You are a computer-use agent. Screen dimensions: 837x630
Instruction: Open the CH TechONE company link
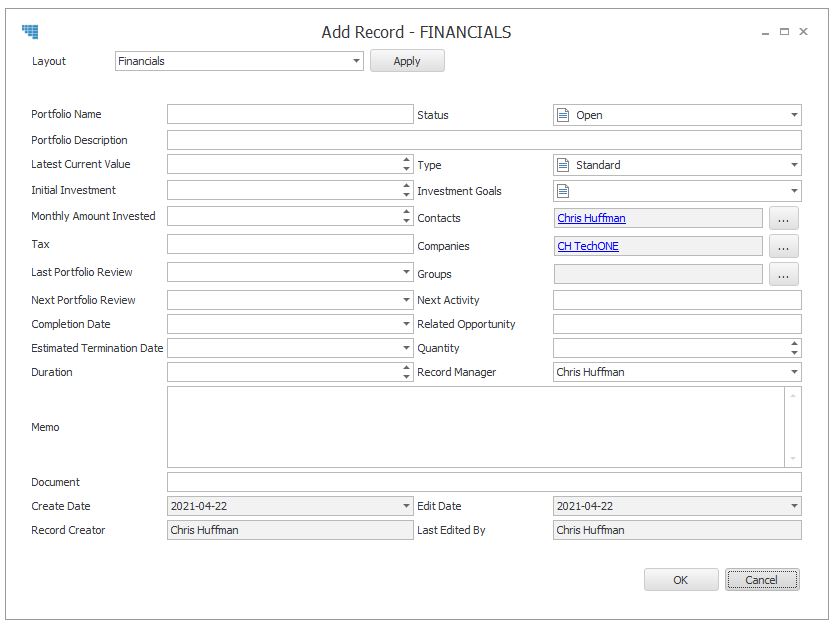[x=588, y=246]
